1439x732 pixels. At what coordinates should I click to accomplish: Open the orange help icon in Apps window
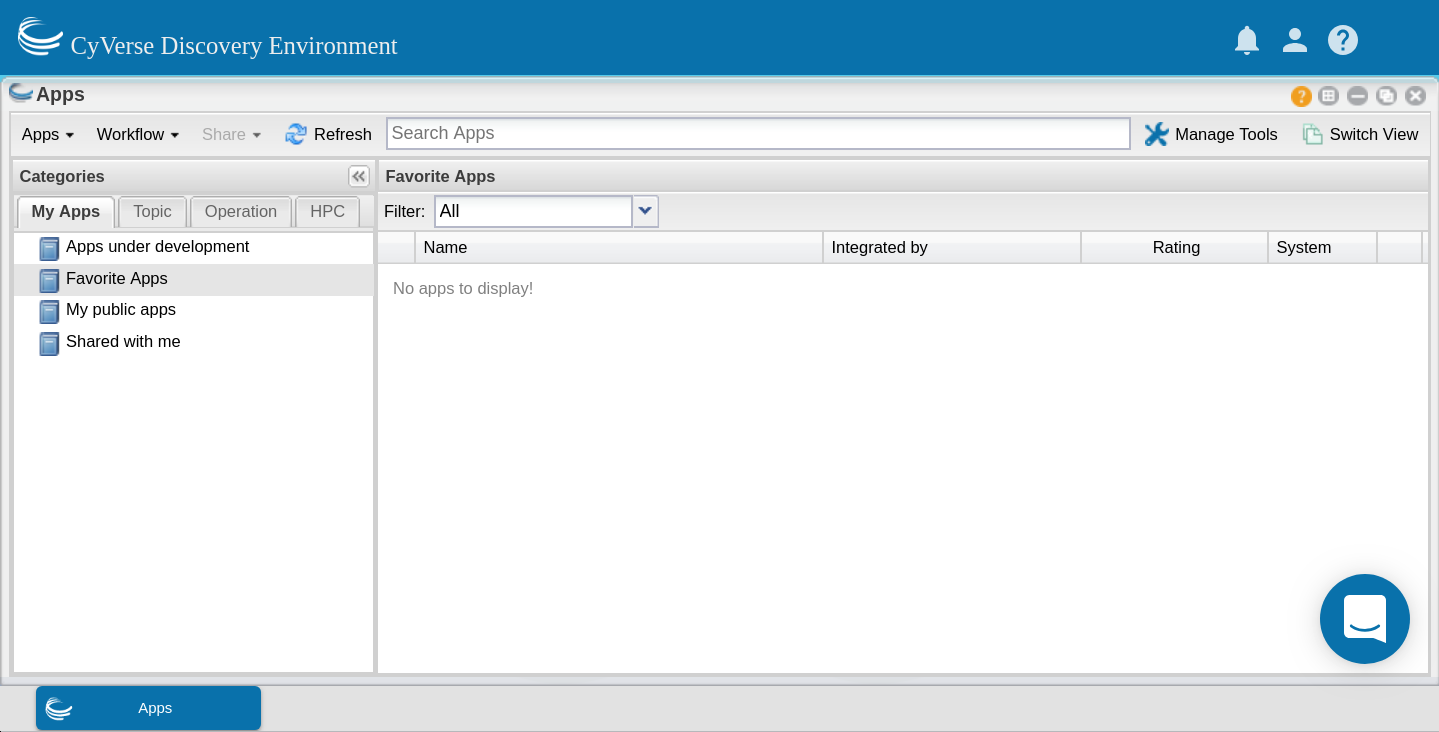click(1301, 96)
